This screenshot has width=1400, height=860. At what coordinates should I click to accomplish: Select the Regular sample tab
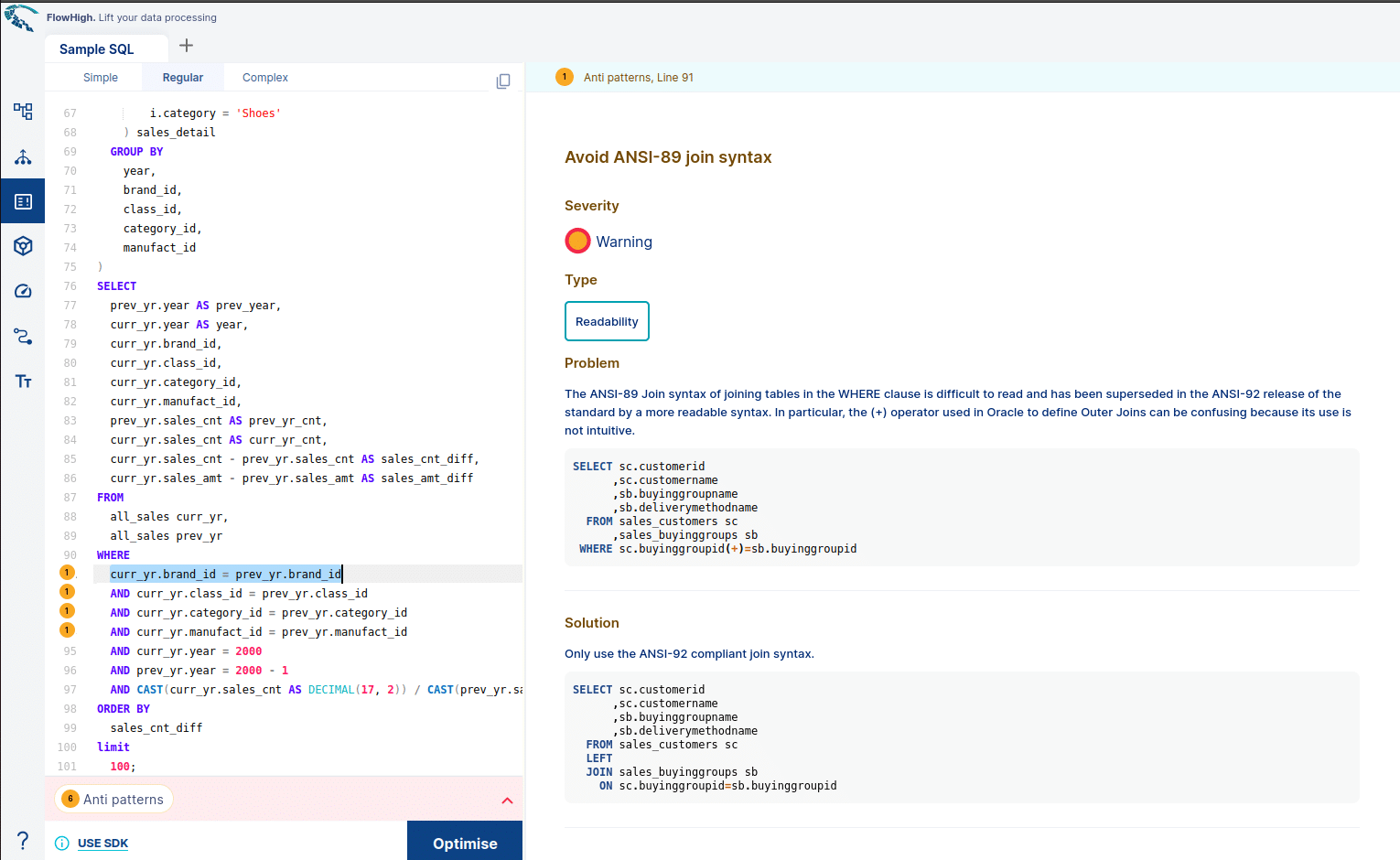[183, 78]
